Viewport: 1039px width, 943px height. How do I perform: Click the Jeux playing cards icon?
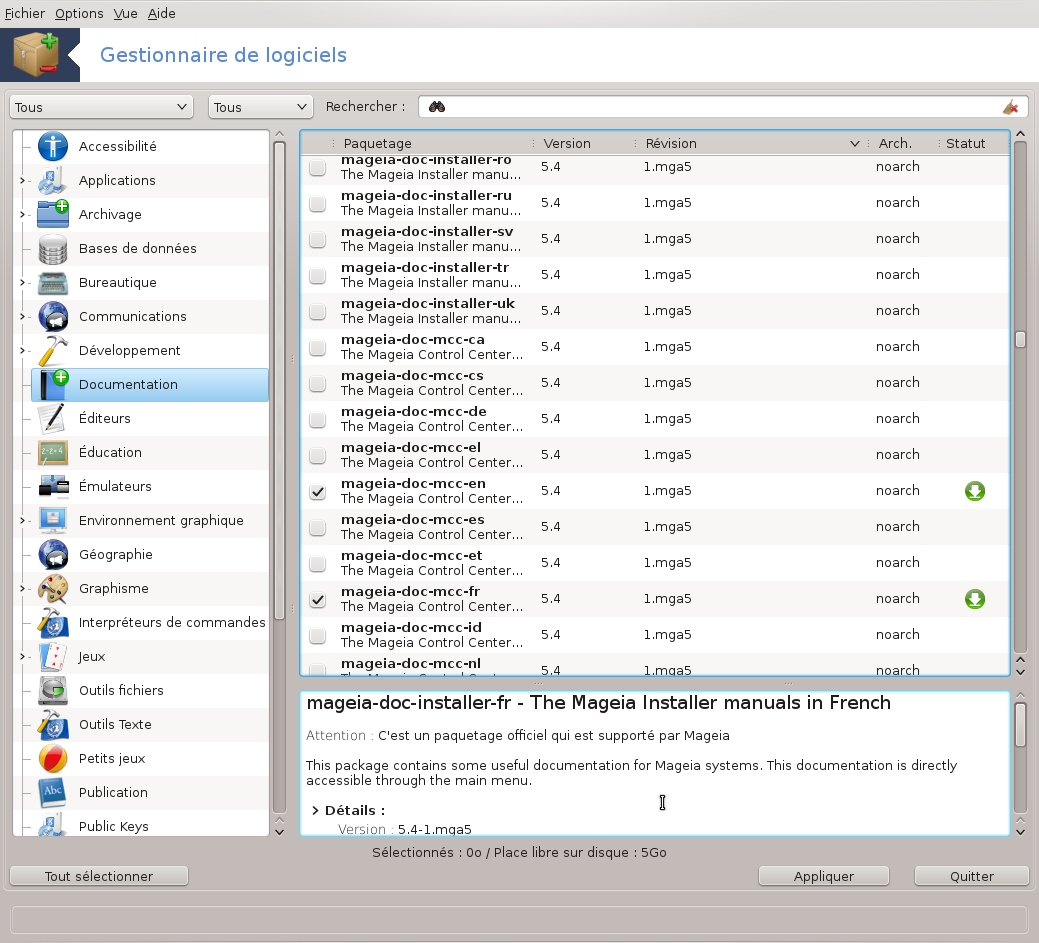click(x=53, y=657)
